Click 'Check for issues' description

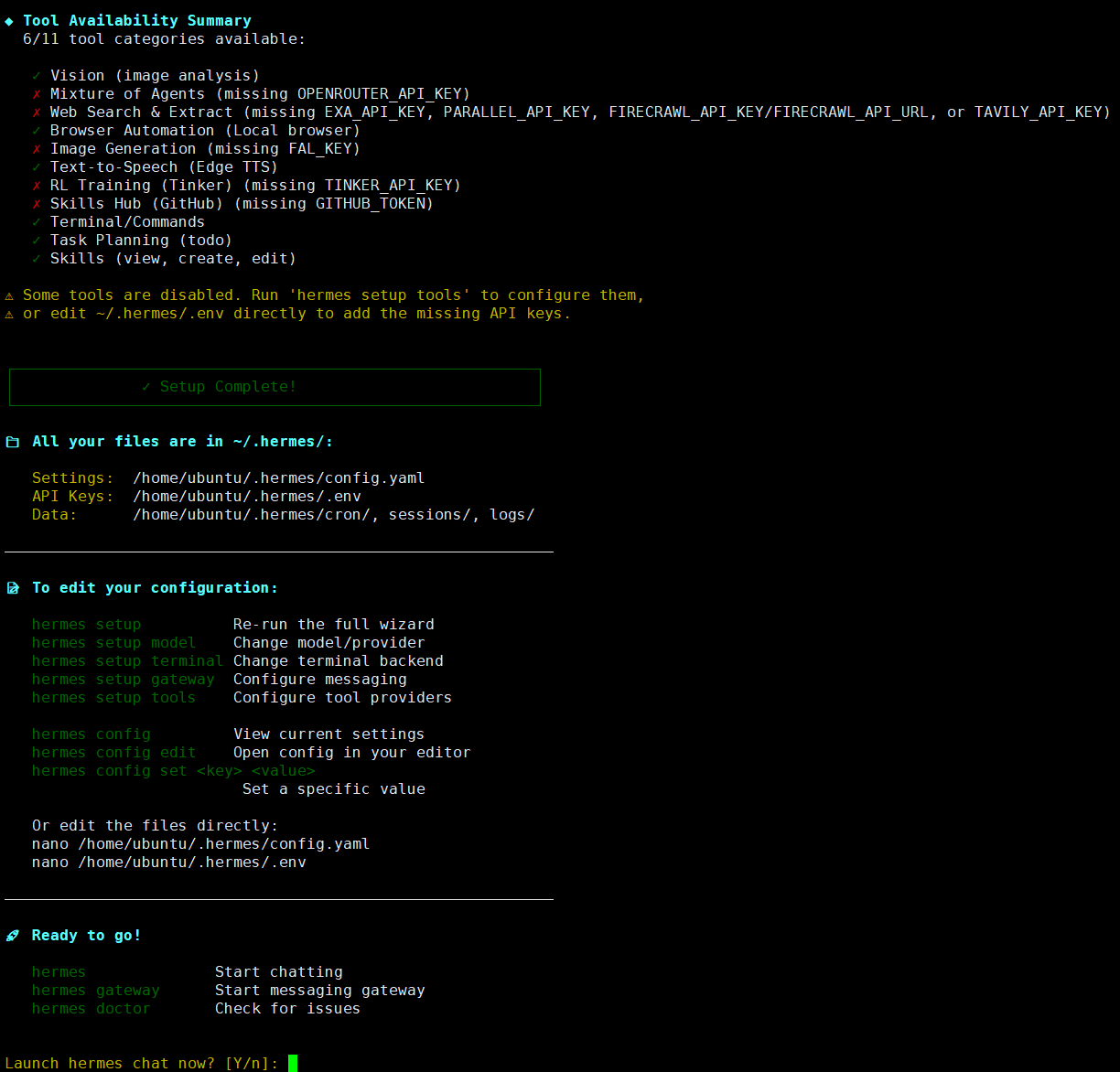288,1009
